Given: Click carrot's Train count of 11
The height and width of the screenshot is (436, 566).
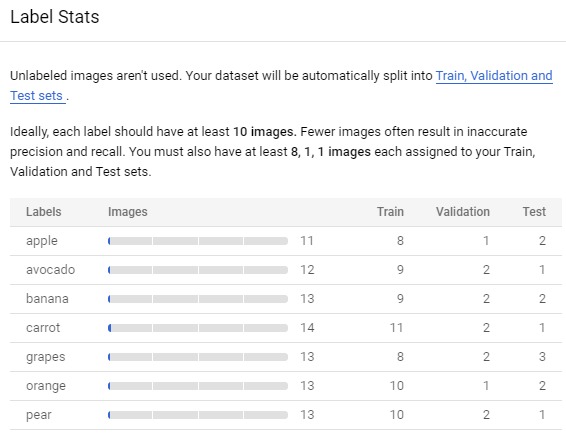Looking at the screenshot, I should tap(396, 328).
